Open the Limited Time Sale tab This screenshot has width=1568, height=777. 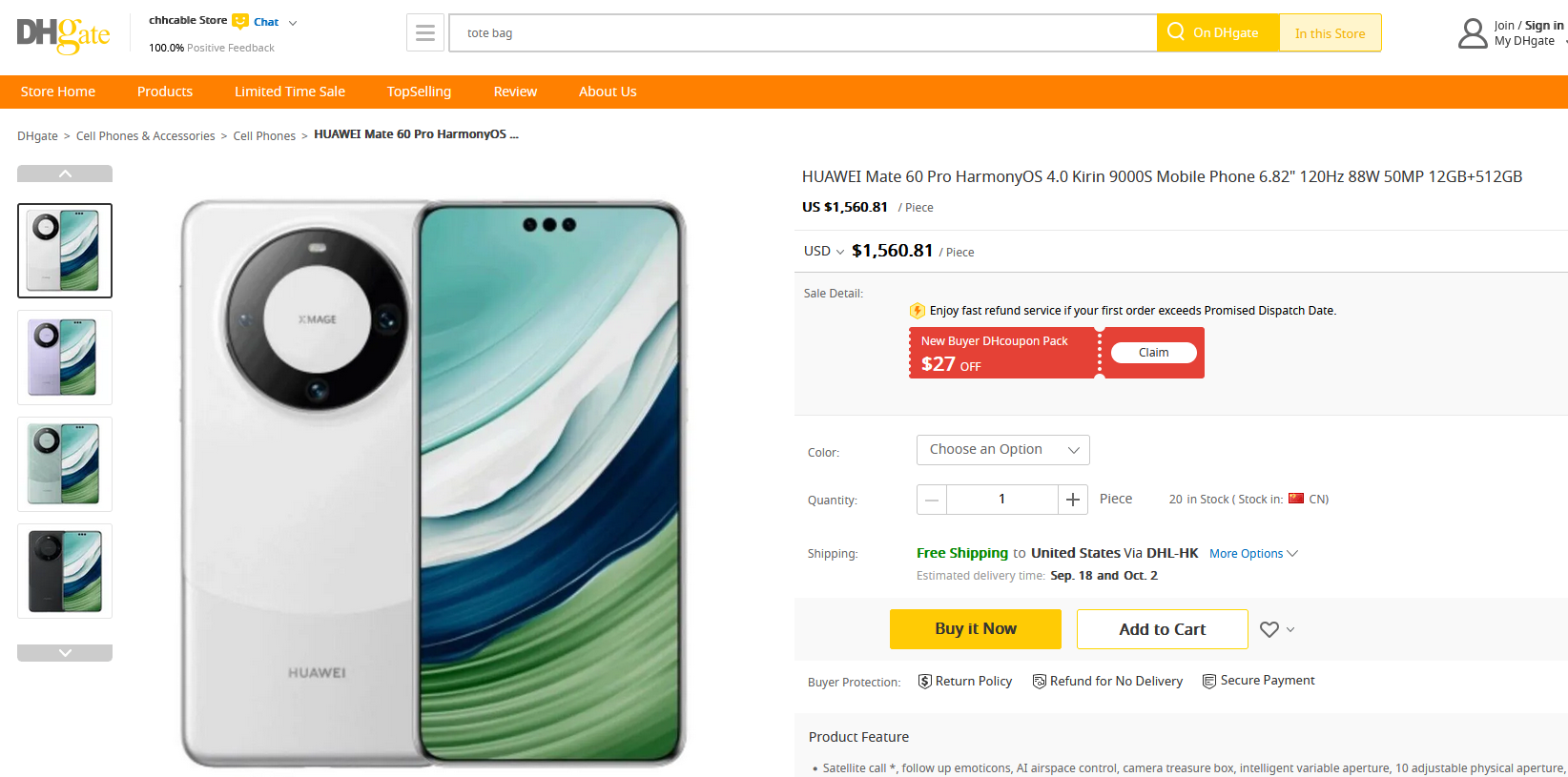[290, 92]
